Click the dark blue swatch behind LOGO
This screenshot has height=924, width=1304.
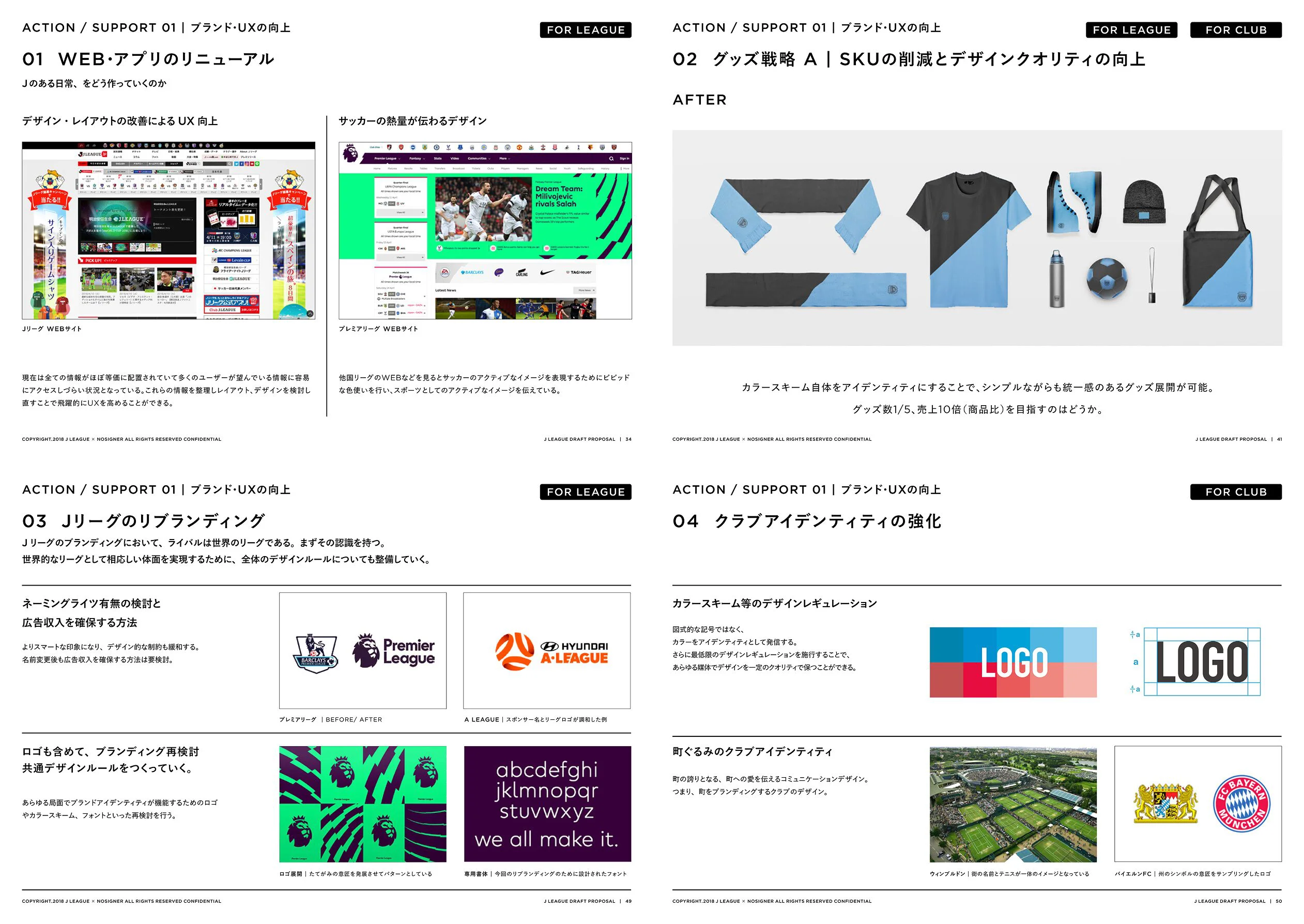[x=946, y=644]
